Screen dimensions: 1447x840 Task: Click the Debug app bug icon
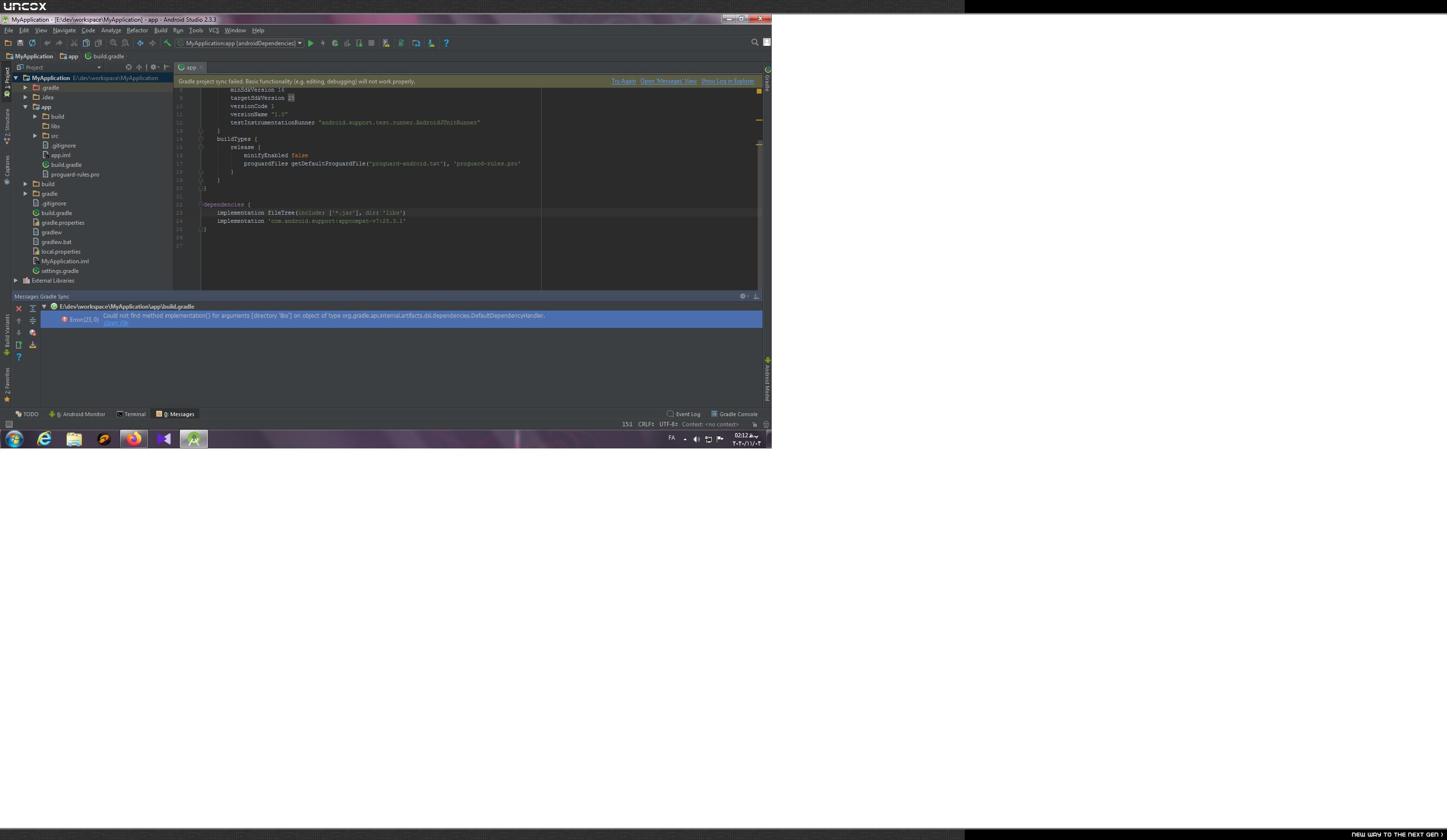click(335, 43)
